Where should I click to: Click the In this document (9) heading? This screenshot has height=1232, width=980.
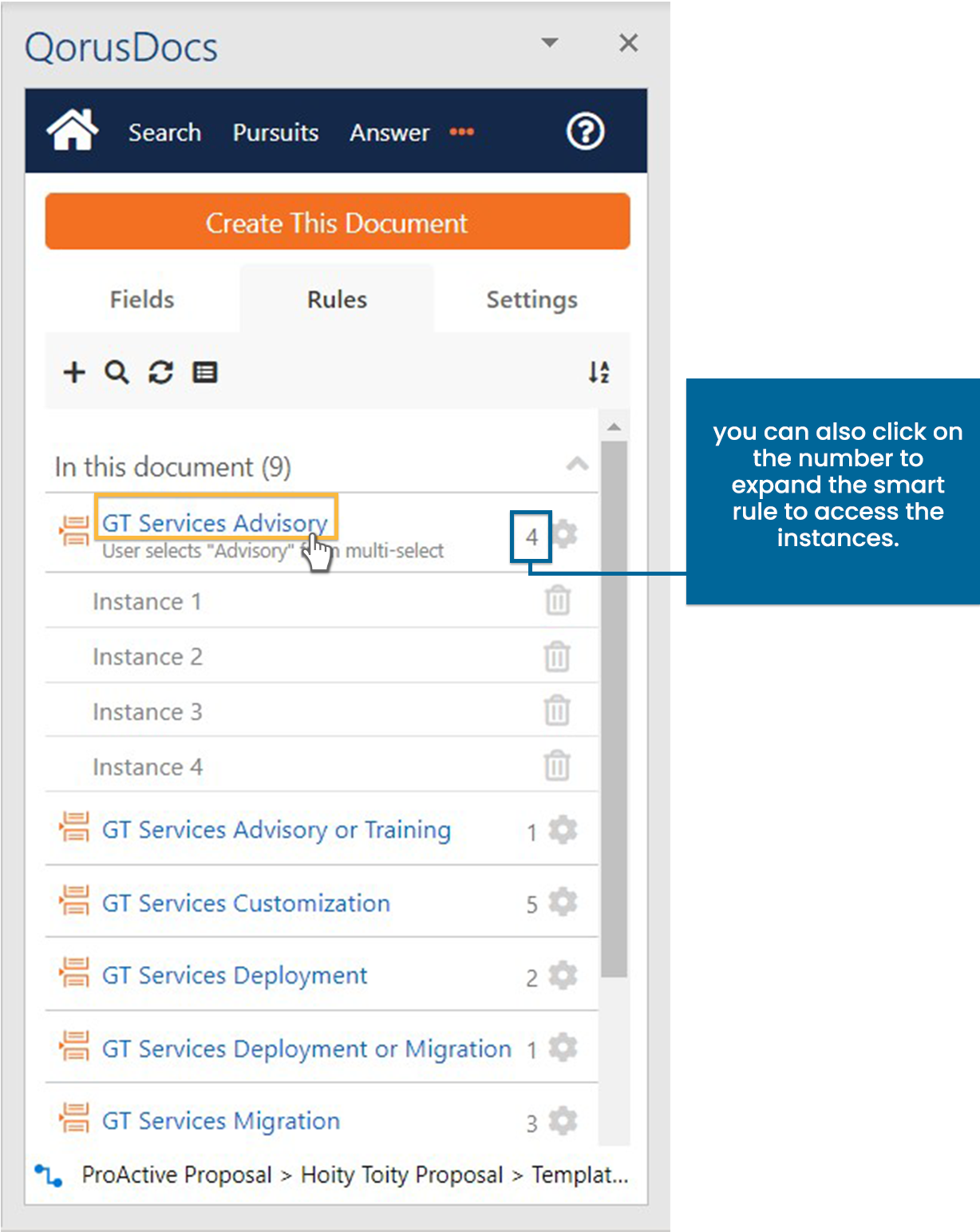[172, 466]
